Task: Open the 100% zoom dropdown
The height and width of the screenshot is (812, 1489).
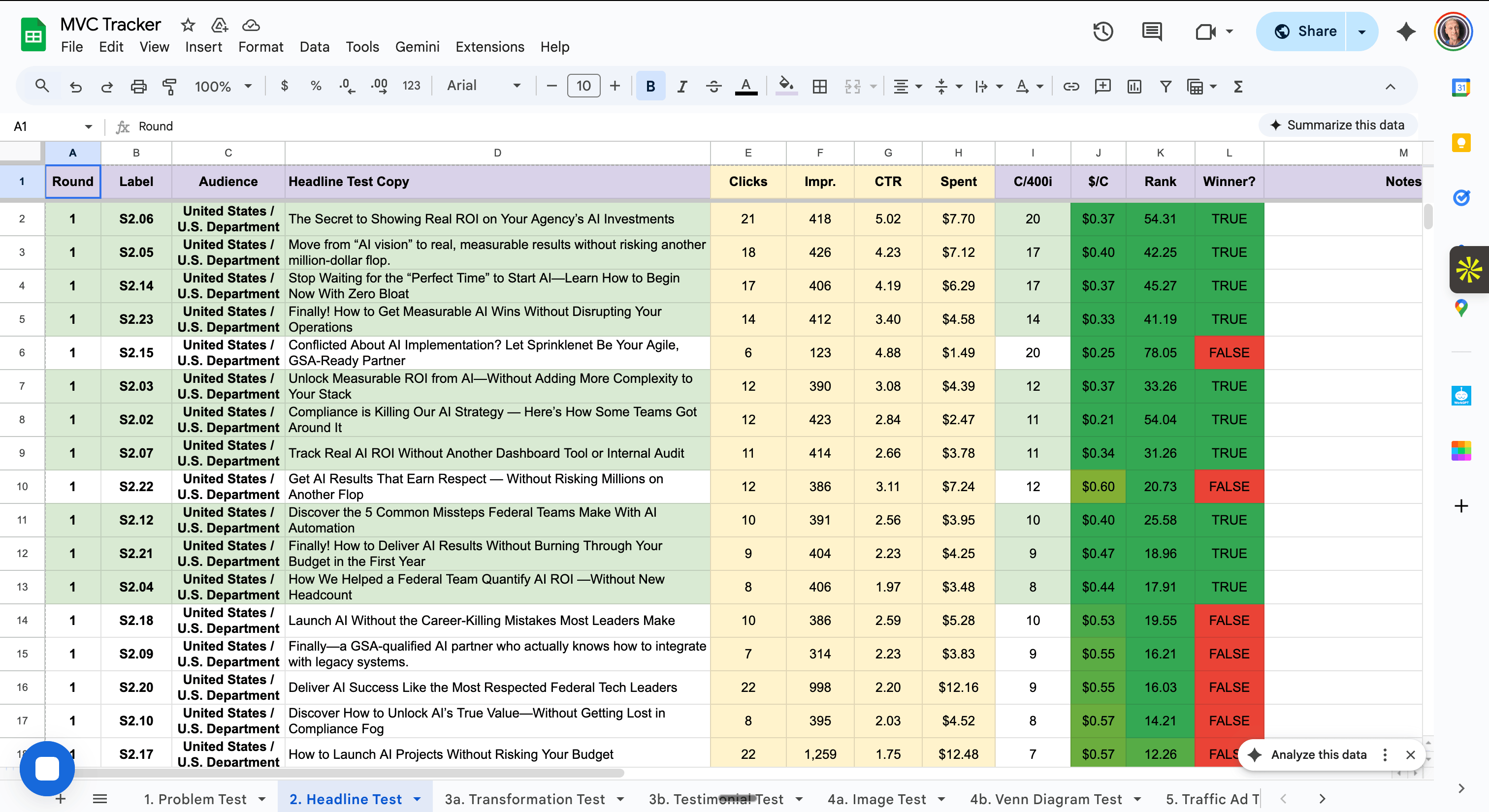Action: coord(223,87)
